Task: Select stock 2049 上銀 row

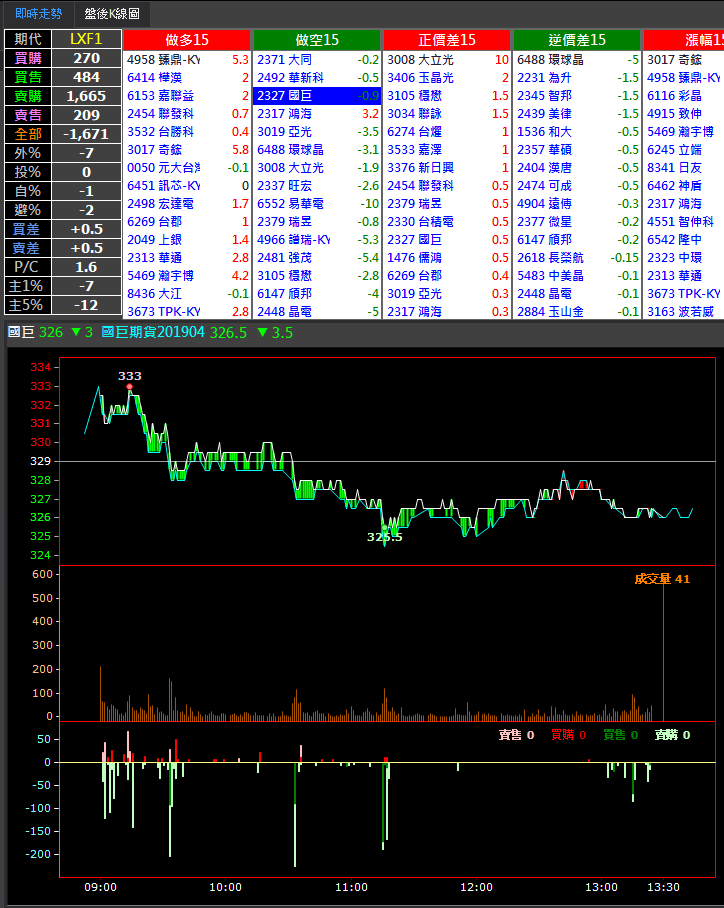Action: click(x=187, y=240)
